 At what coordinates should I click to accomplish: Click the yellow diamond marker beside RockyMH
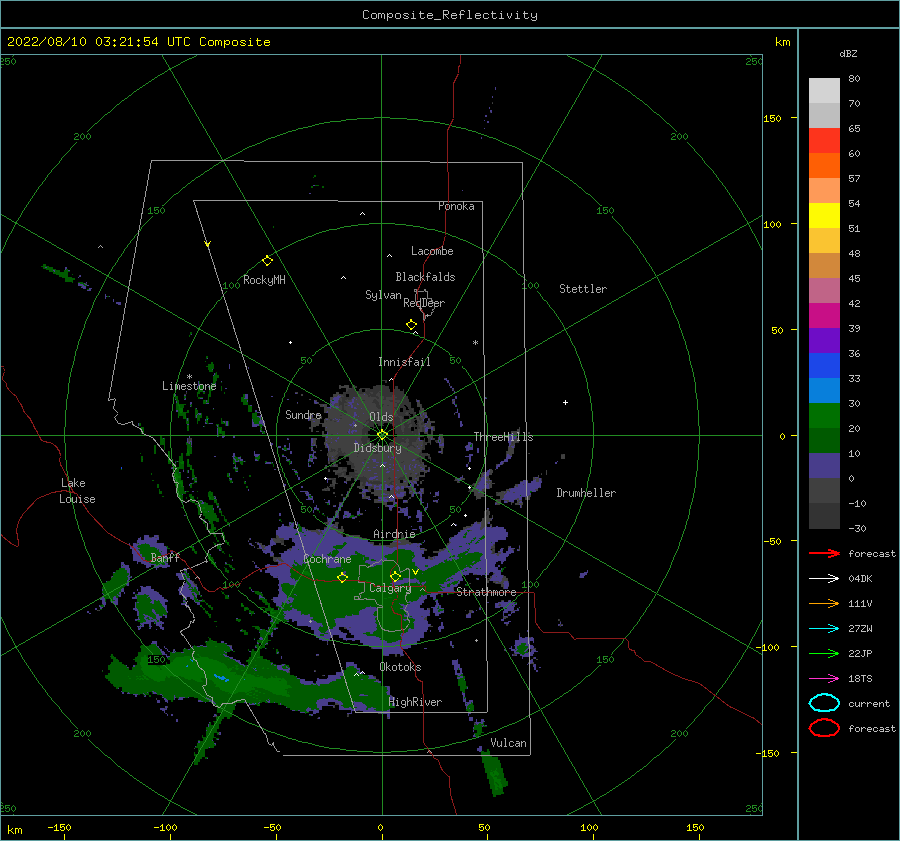click(267, 261)
